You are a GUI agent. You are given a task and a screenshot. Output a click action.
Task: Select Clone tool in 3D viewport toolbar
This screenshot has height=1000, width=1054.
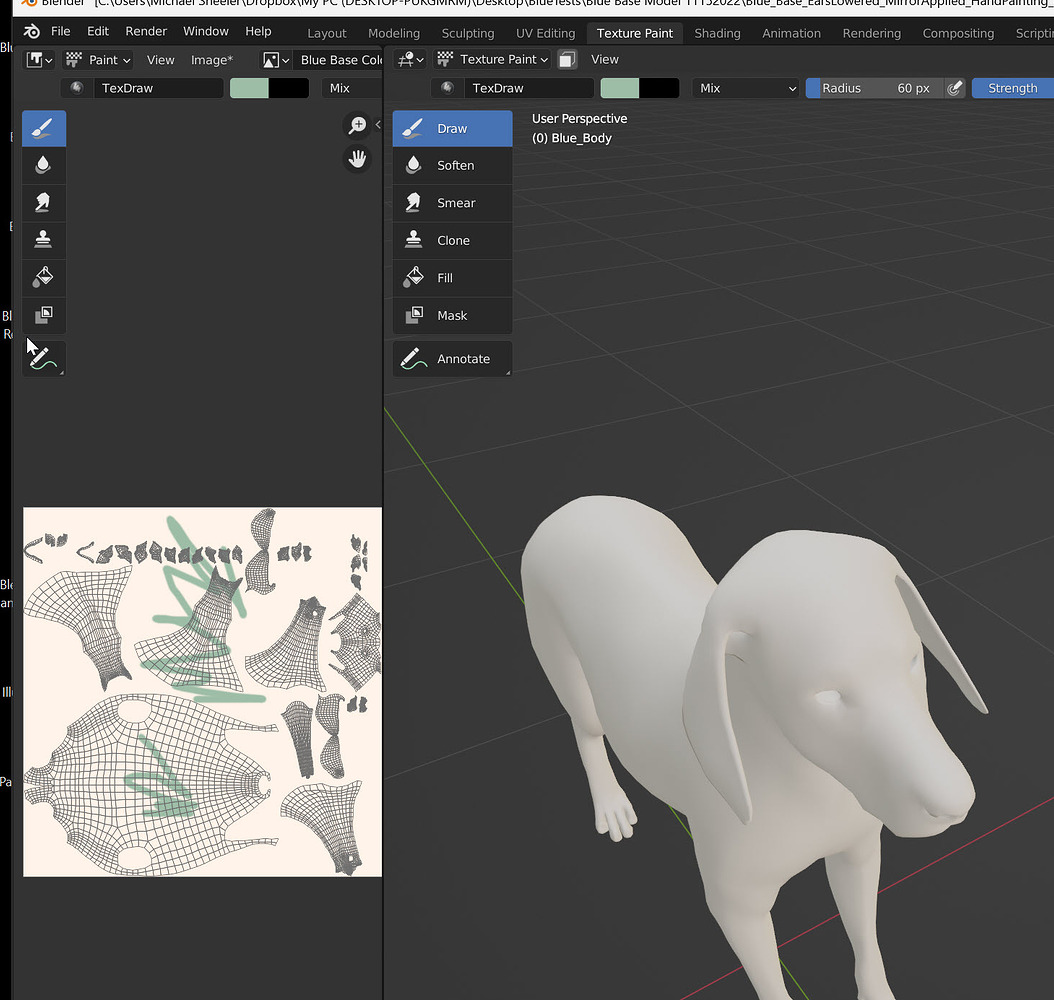point(452,240)
